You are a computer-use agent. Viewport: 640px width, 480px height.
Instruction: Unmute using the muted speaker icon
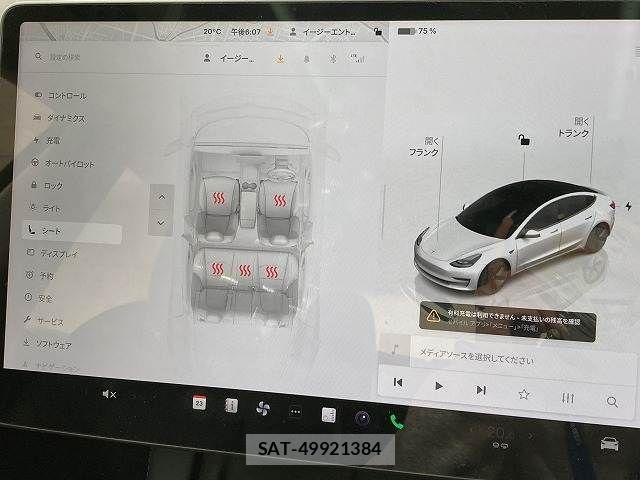[x=109, y=394]
